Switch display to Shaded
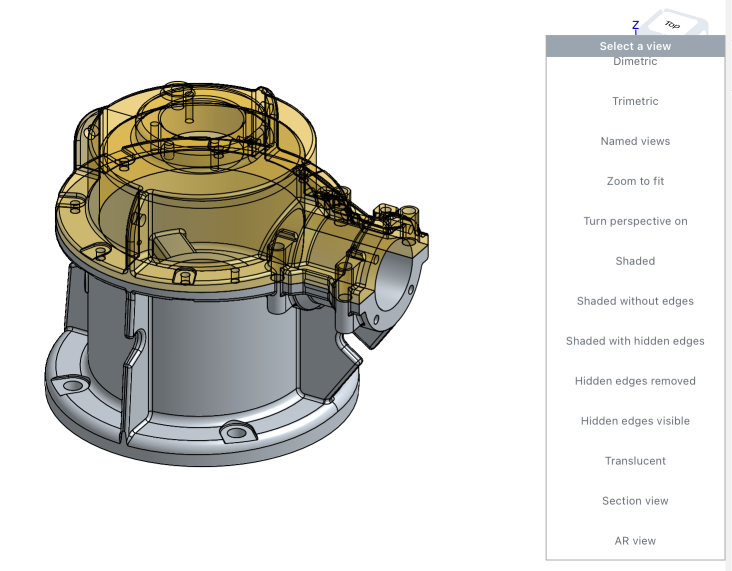Screen dimensions: 732x571 [x=635, y=261]
